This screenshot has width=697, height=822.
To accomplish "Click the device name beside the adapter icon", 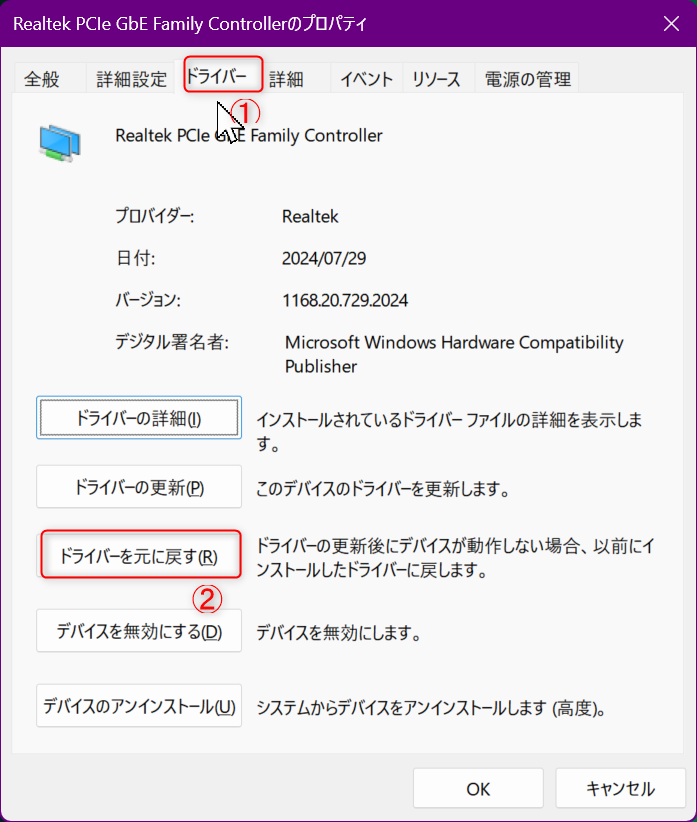I will point(249,136).
